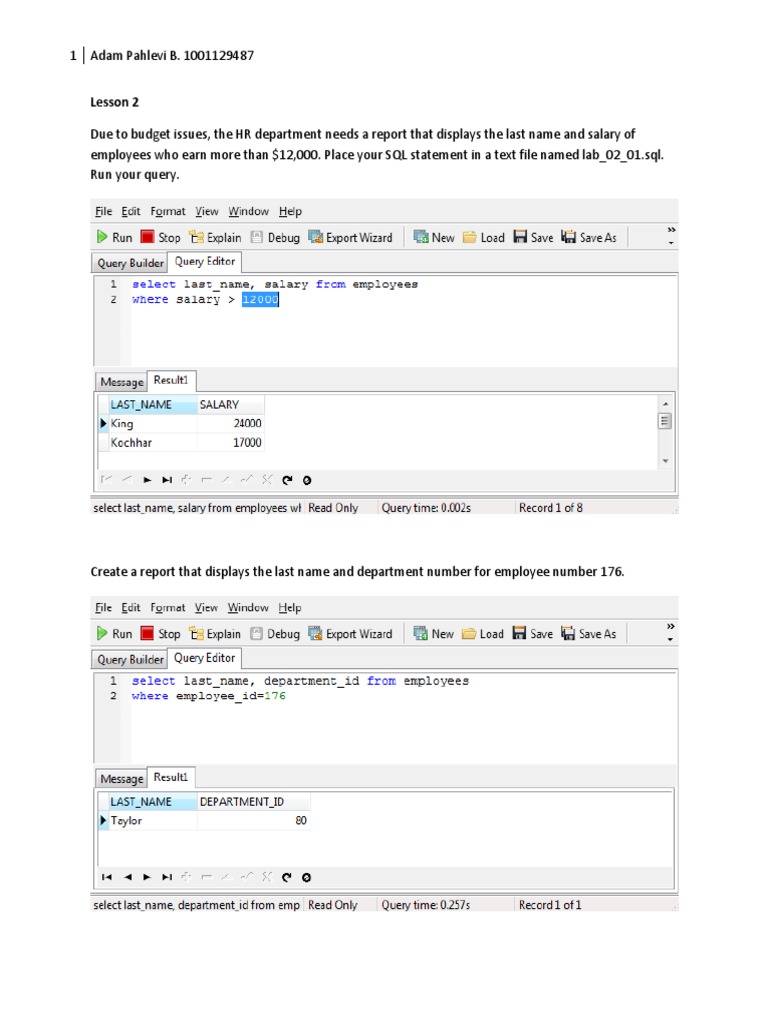Click LAST_NAME header above King

tap(152, 405)
